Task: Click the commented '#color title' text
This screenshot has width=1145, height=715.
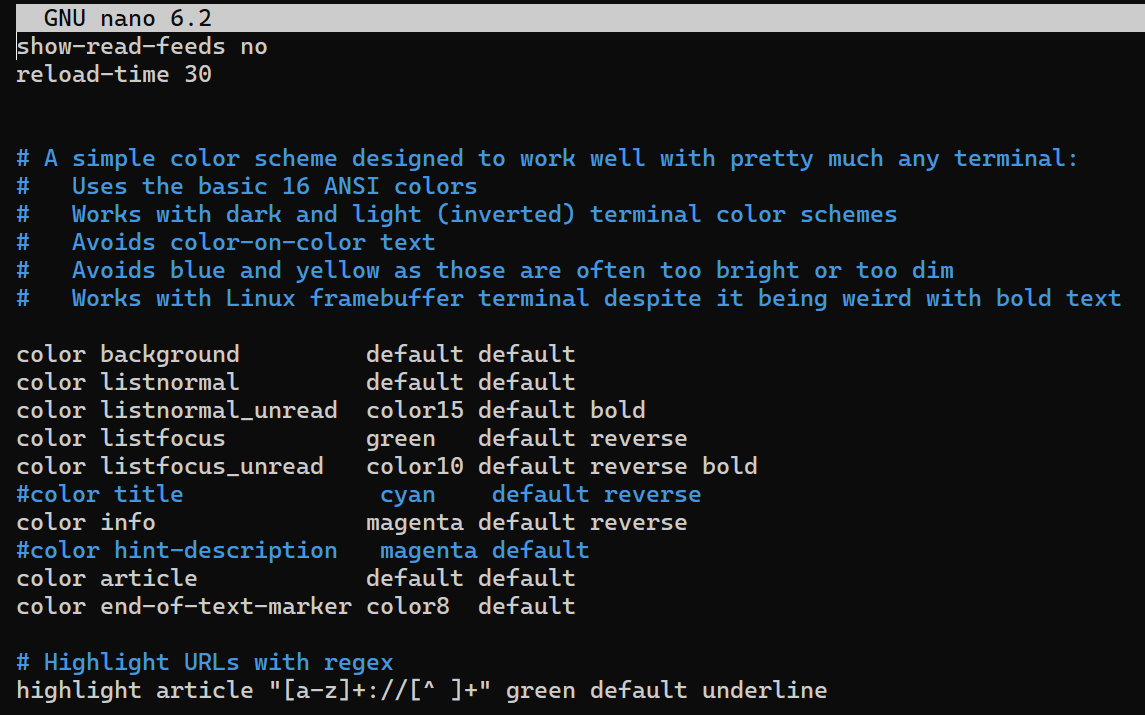Action: tap(99, 494)
